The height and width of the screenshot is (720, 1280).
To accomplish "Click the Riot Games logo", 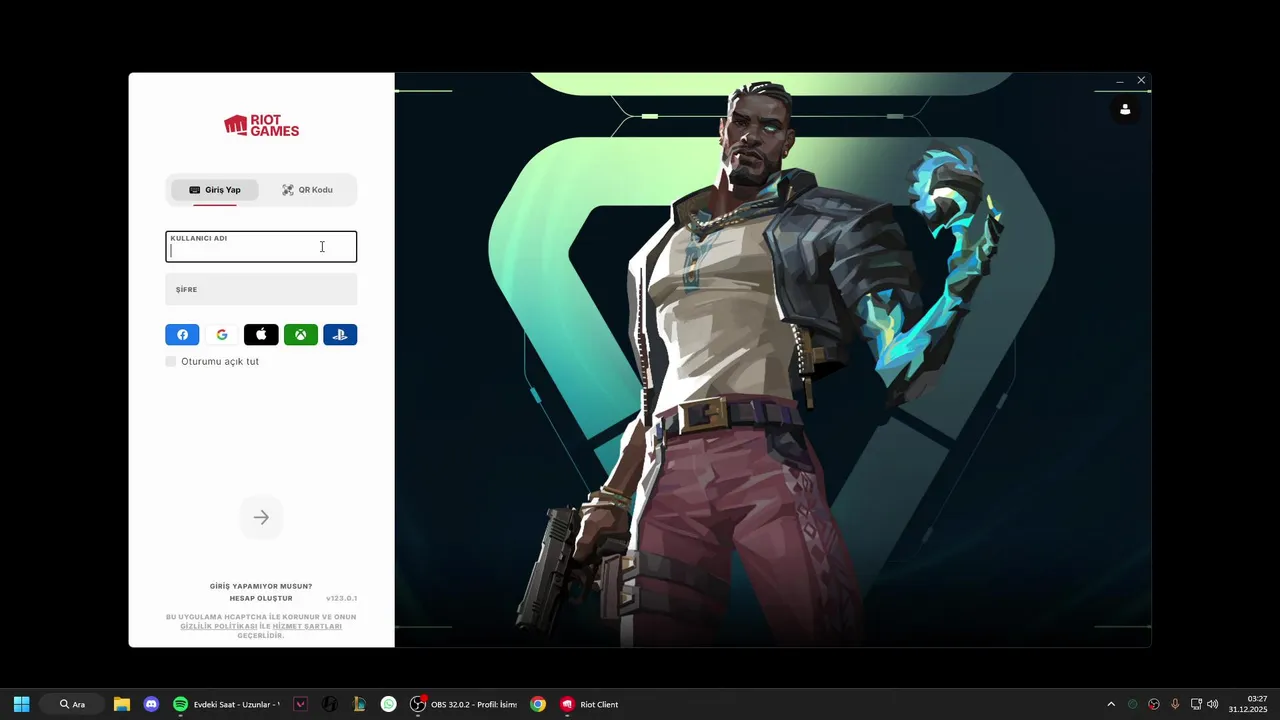I will (261, 125).
